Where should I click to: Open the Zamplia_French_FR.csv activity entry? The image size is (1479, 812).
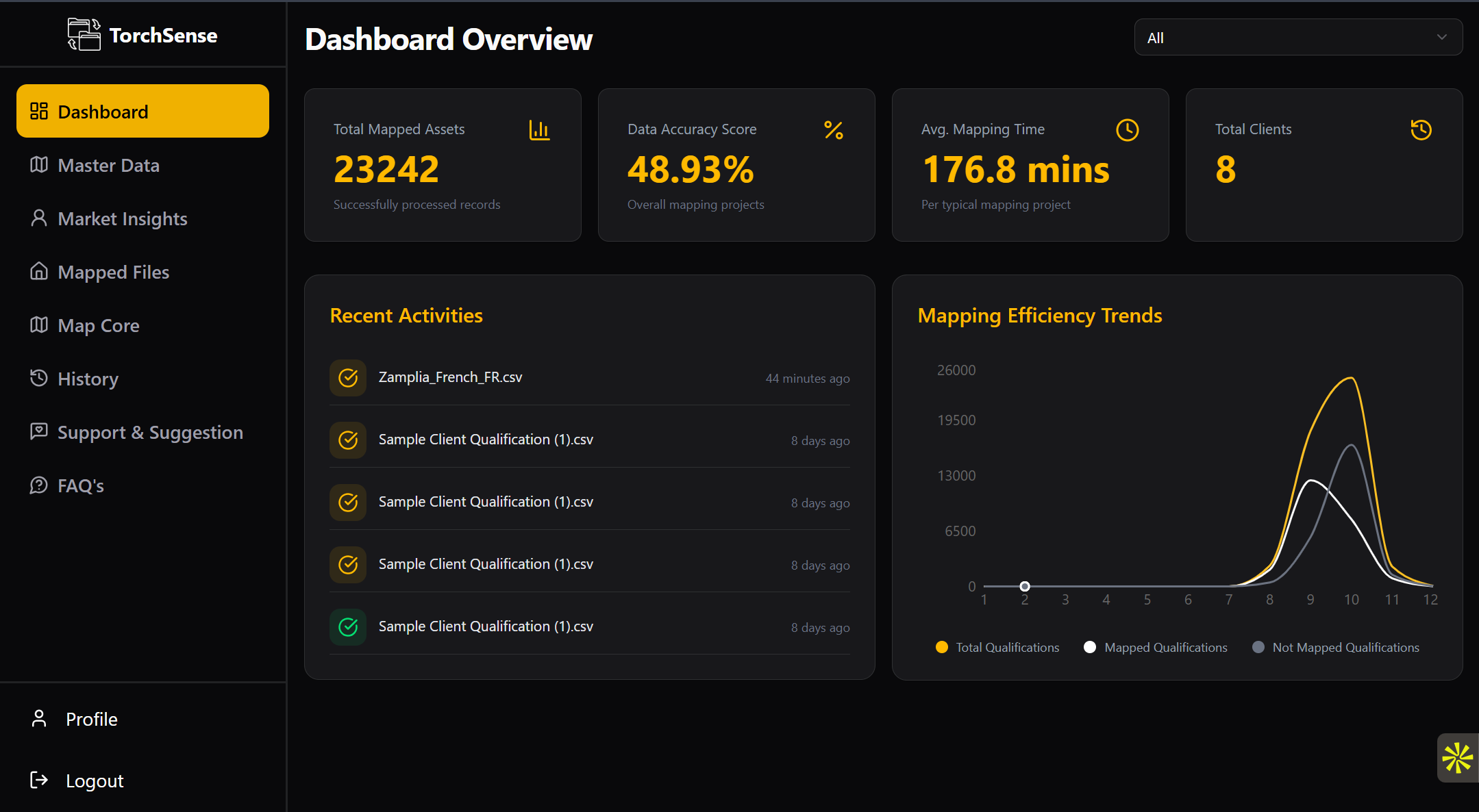450,377
